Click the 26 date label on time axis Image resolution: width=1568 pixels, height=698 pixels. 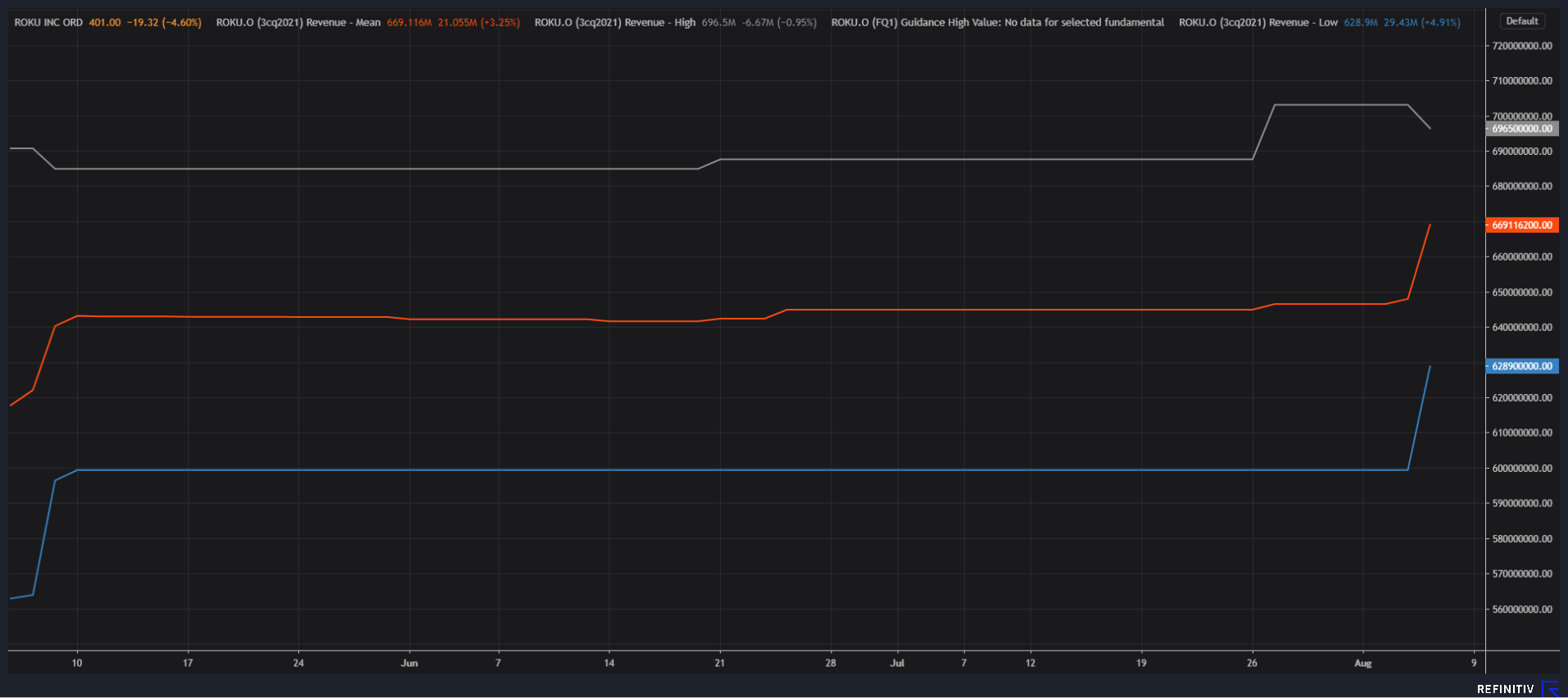(x=1252, y=664)
